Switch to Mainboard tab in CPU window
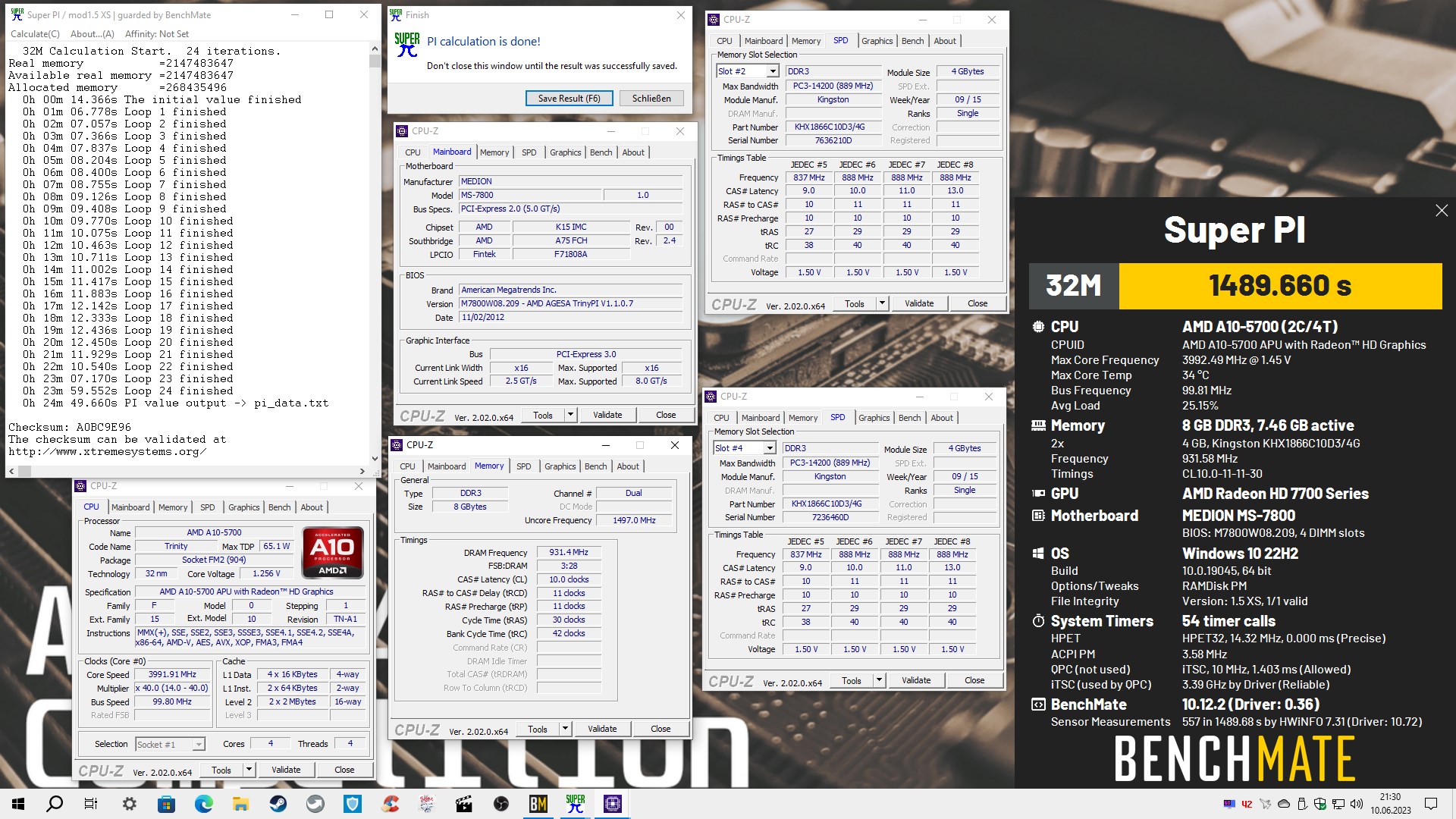Image resolution: width=1456 pixels, height=819 pixels. click(130, 507)
